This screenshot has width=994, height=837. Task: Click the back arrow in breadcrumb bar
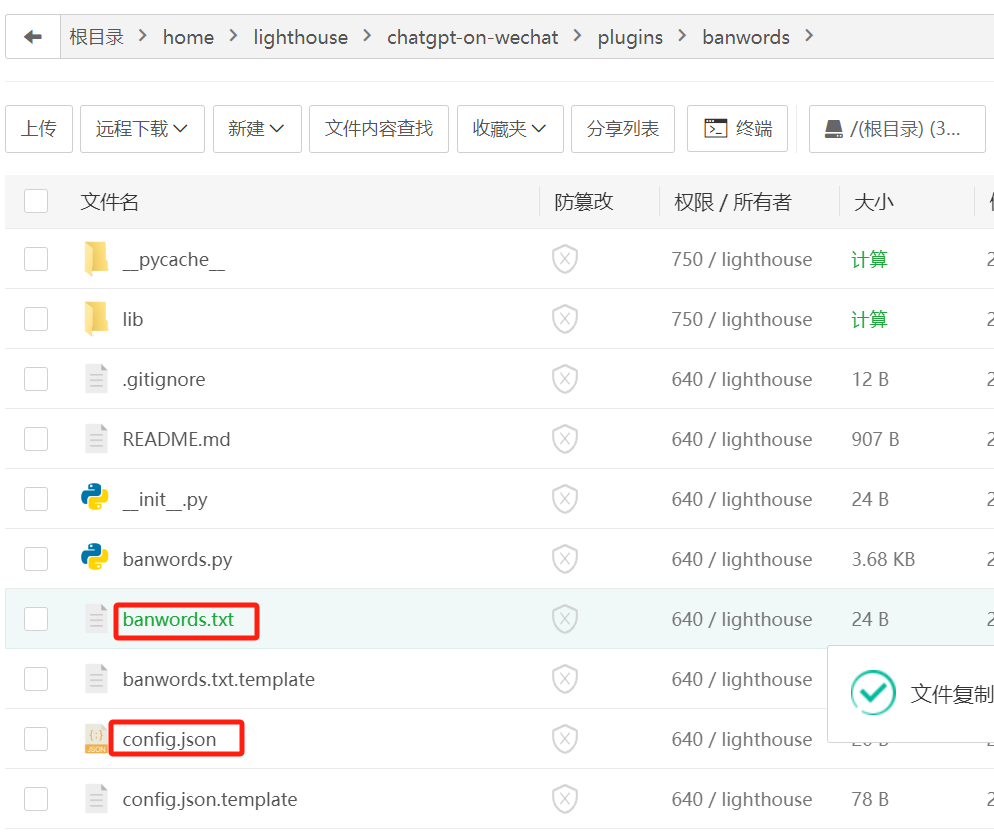pyautogui.click(x=33, y=37)
